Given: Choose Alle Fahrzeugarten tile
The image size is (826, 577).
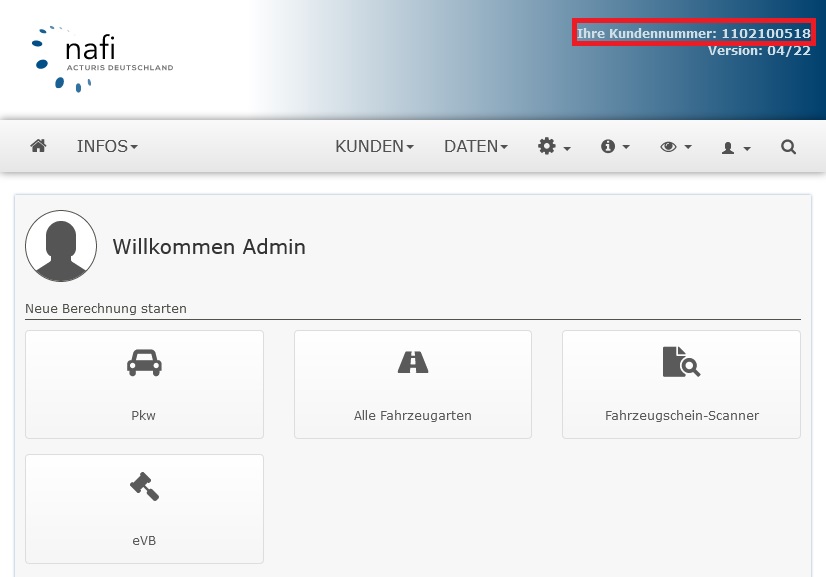Looking at the screenshot, I should click(x=412, y=384).
